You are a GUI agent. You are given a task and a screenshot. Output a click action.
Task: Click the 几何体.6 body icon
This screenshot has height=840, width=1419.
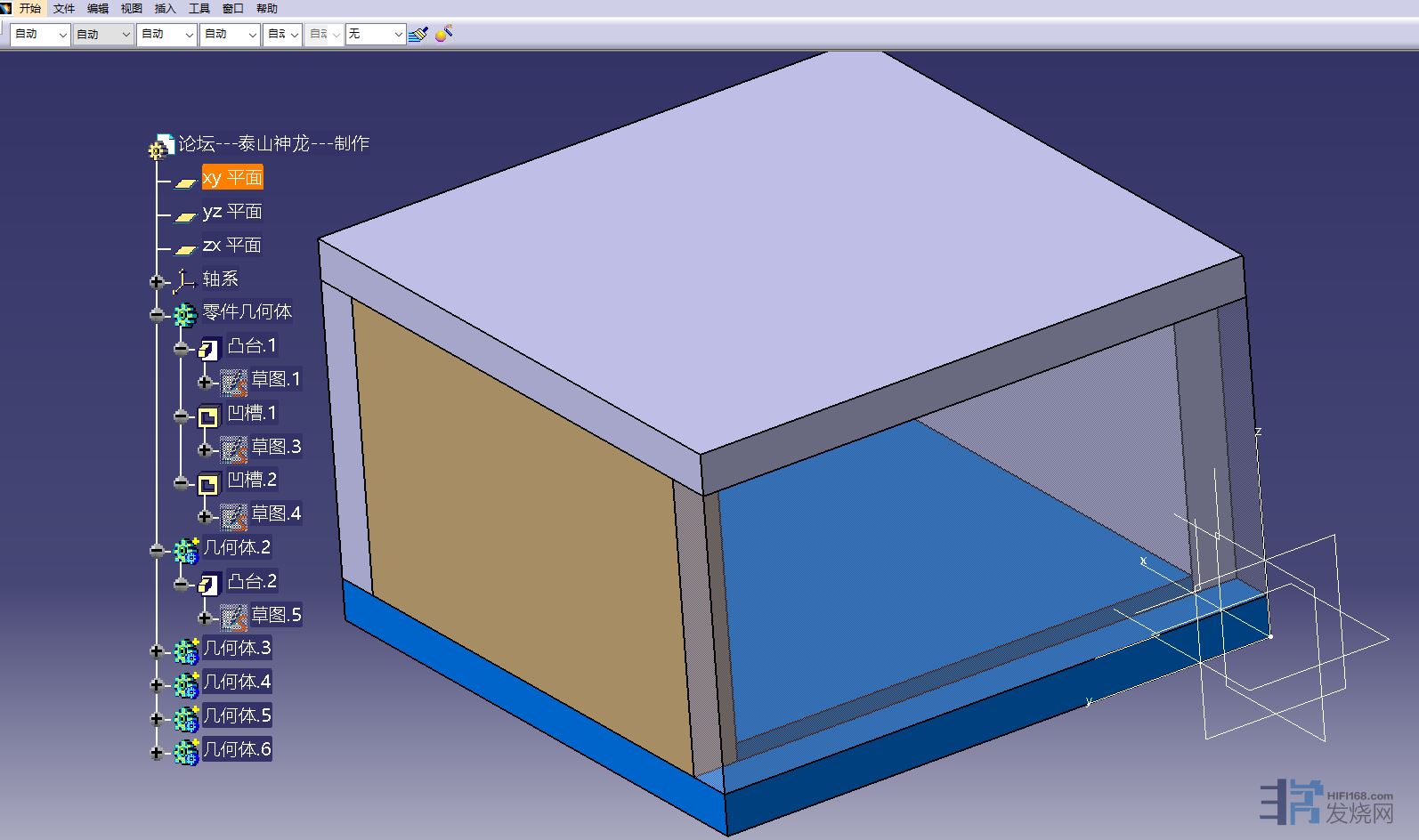coord(186,752)
